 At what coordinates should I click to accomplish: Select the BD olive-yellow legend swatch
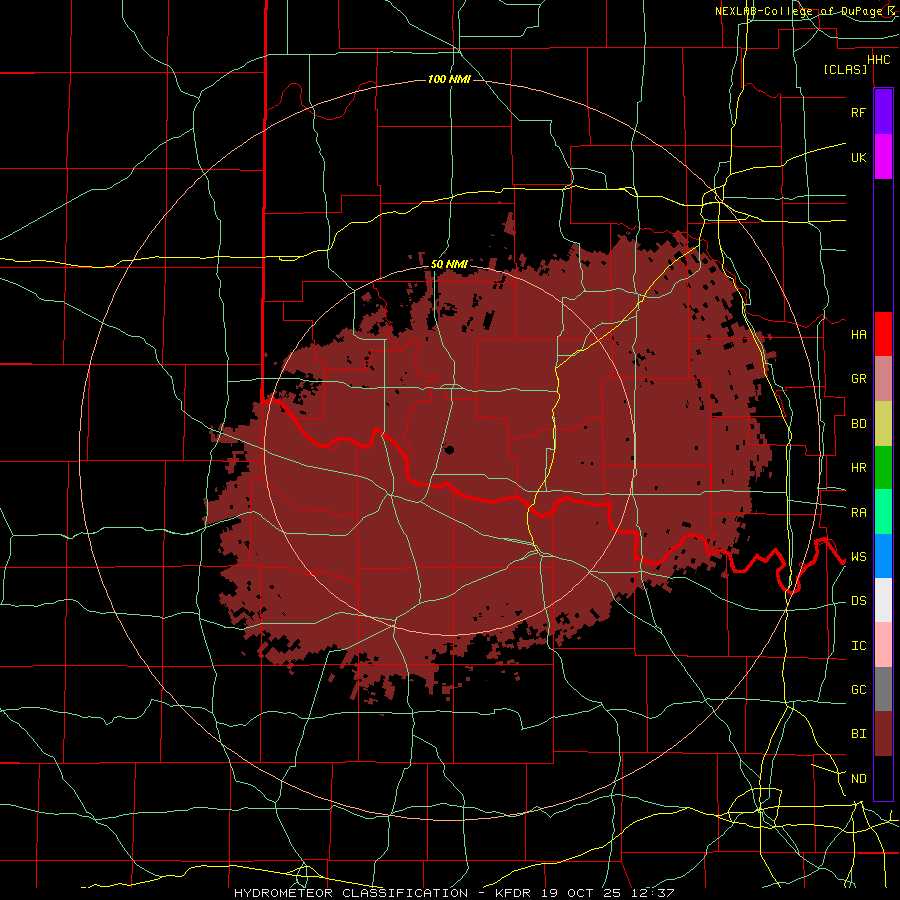(x=883, y=424)
